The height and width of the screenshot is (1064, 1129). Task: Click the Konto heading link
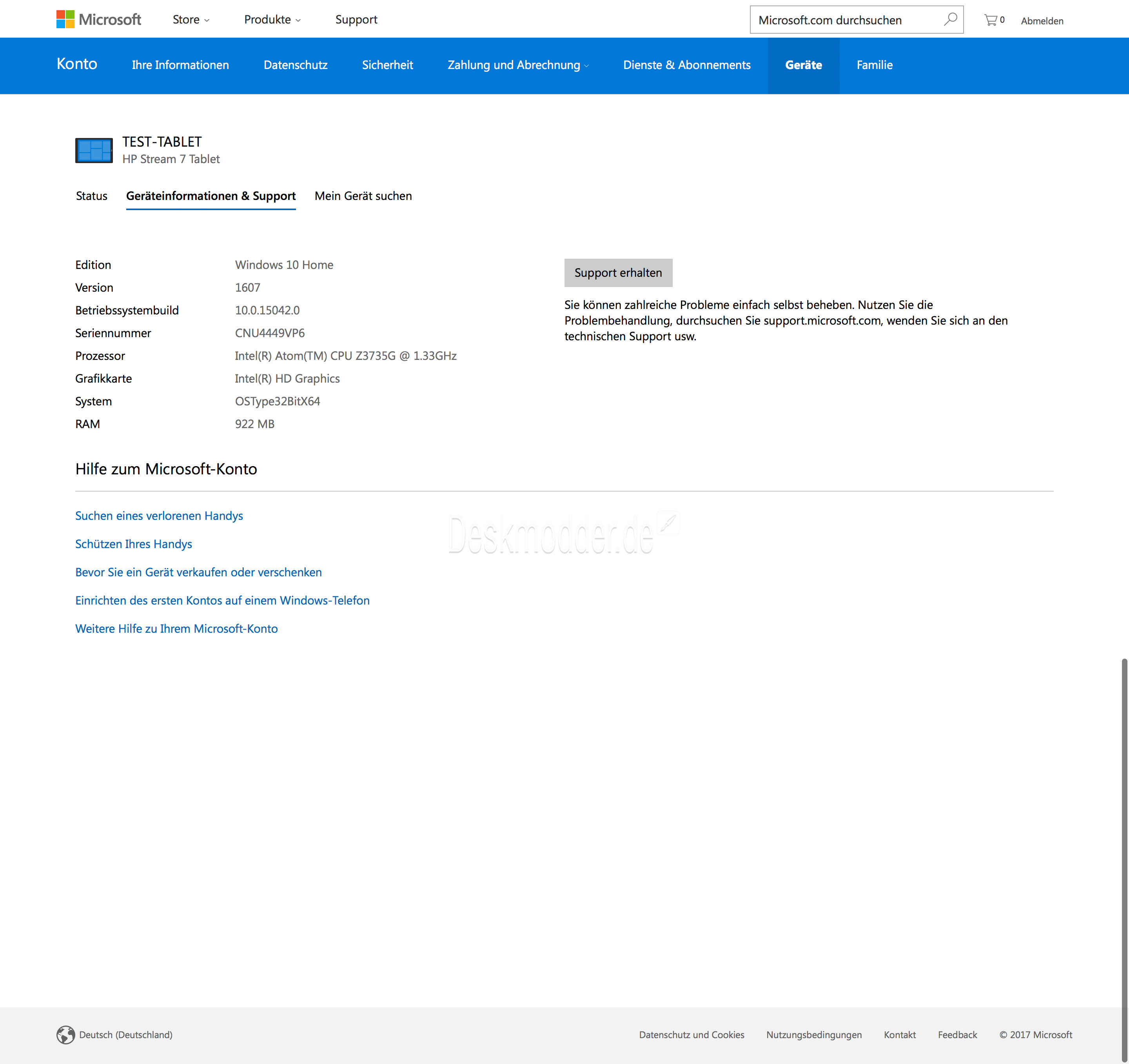coord(77,64)
